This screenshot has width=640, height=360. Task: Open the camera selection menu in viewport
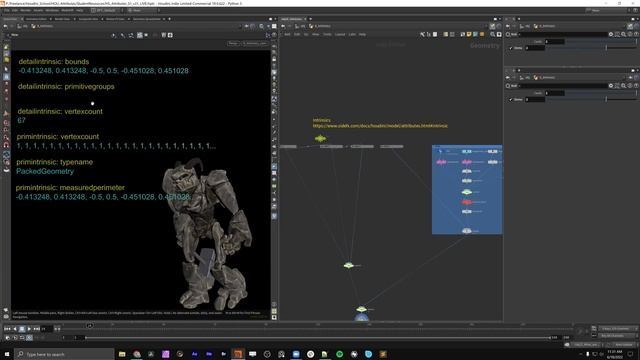point(255,43)
